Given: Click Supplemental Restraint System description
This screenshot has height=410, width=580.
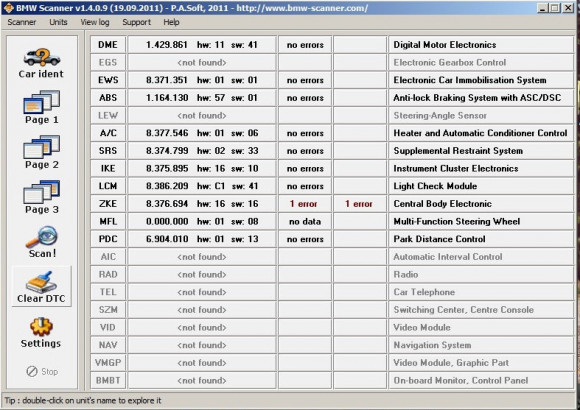Looking at the screenshot, I should (458, 151).
